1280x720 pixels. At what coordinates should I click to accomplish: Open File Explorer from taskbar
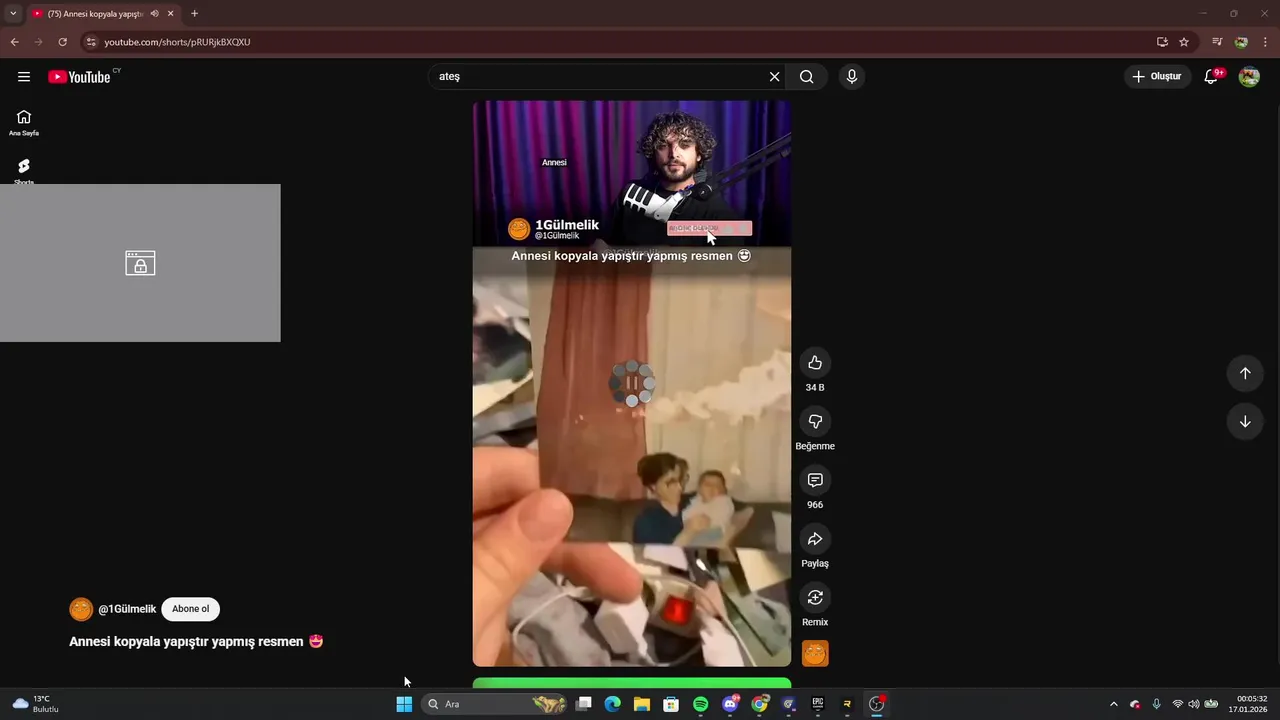point(642,704)
